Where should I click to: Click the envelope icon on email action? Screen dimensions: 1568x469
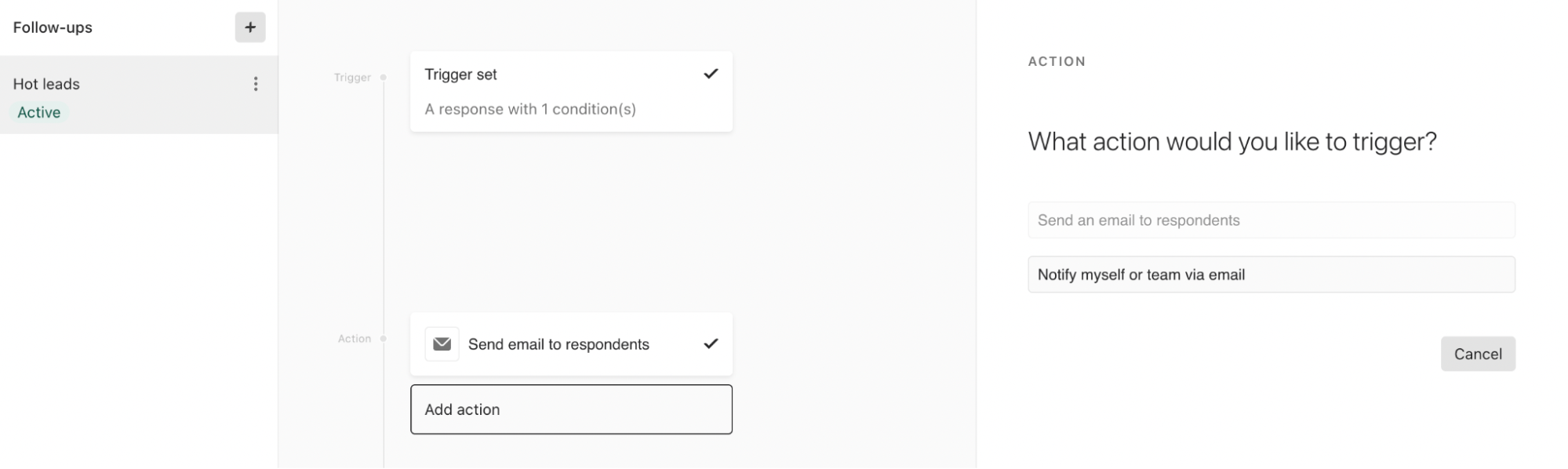pyautogui.click(x=442, y=344)
